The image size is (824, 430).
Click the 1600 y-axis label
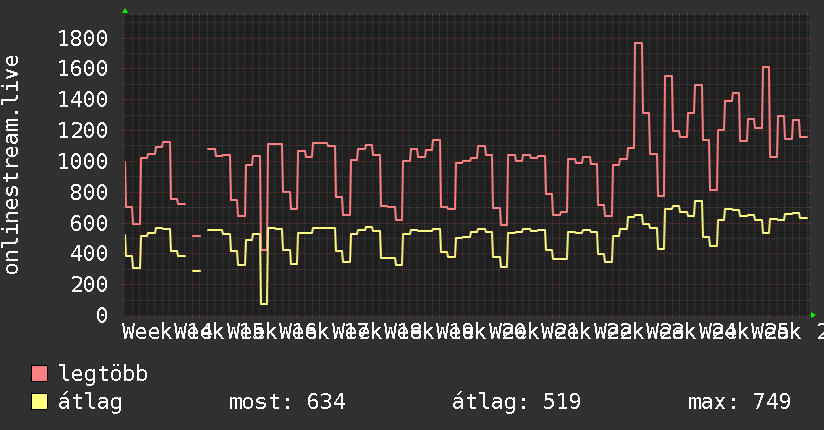click(x=83, y=68)
